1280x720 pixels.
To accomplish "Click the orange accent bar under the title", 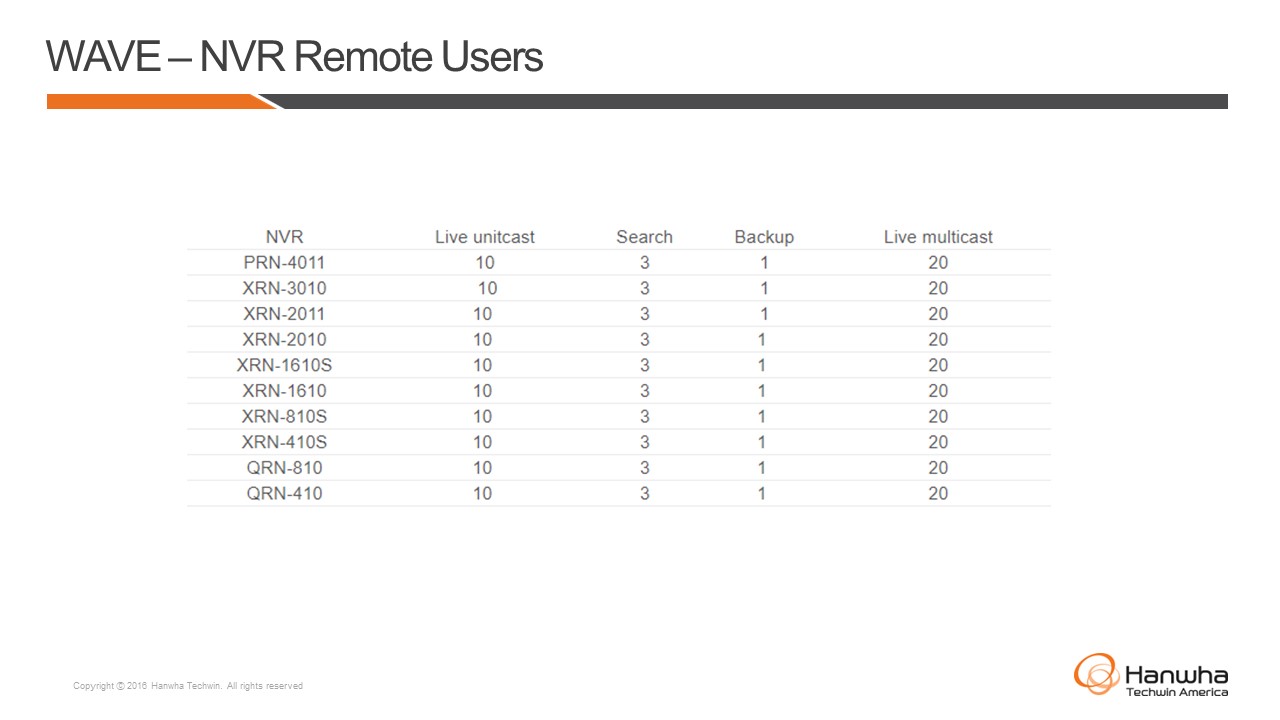I will [x=155, y=101].
